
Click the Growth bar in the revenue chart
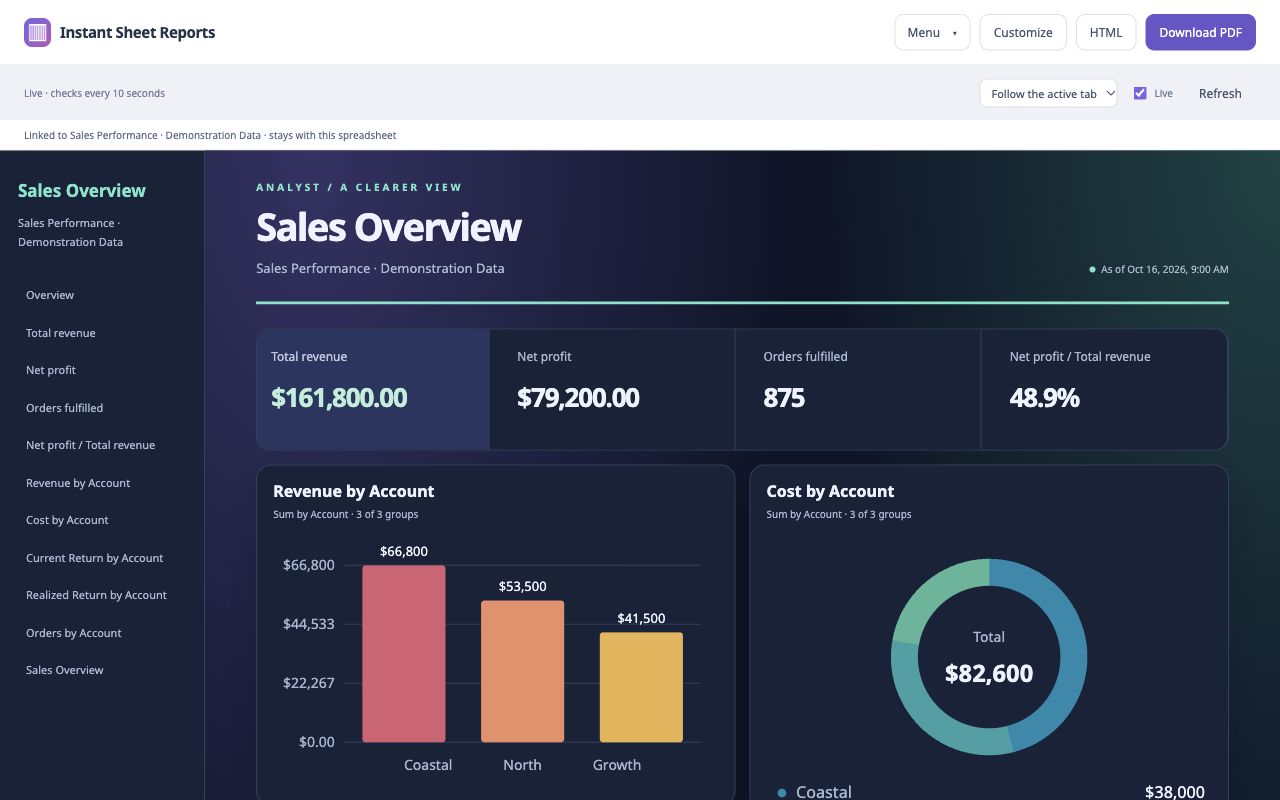[641, 687]
